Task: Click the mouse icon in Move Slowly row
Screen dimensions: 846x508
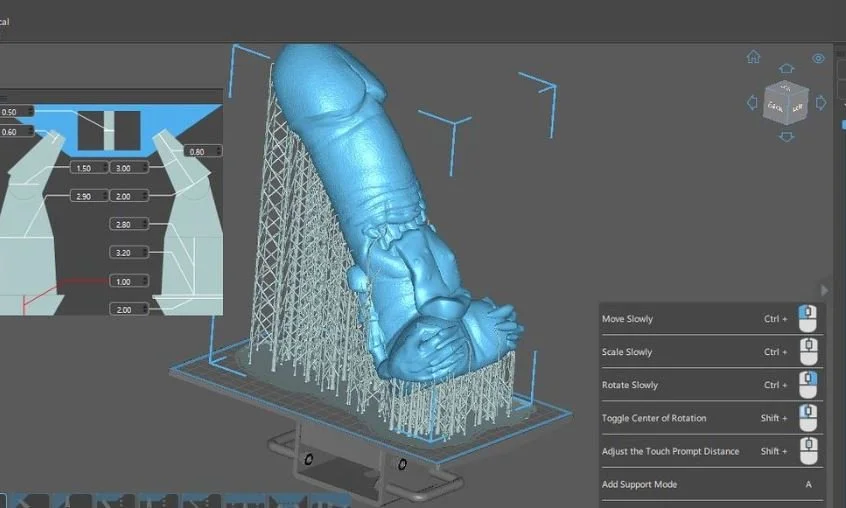Action: (808, 318)
